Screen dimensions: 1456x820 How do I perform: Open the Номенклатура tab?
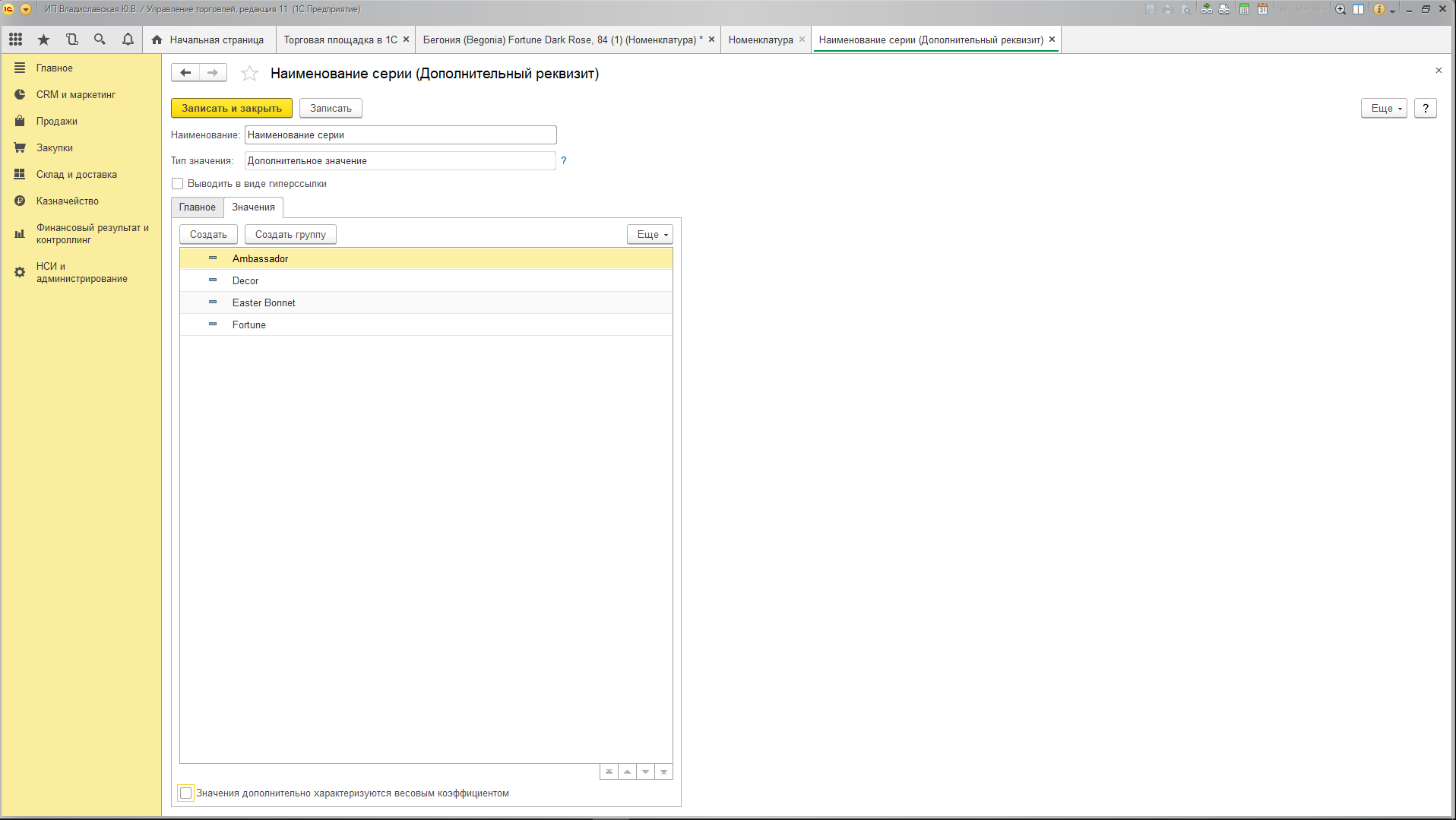click(760, 40)
